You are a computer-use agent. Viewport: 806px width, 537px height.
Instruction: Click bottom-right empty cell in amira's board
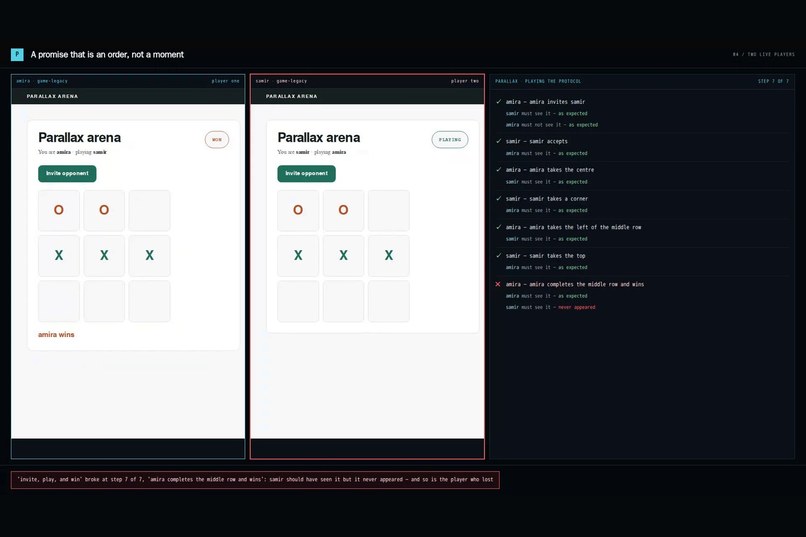coord(150,301)
